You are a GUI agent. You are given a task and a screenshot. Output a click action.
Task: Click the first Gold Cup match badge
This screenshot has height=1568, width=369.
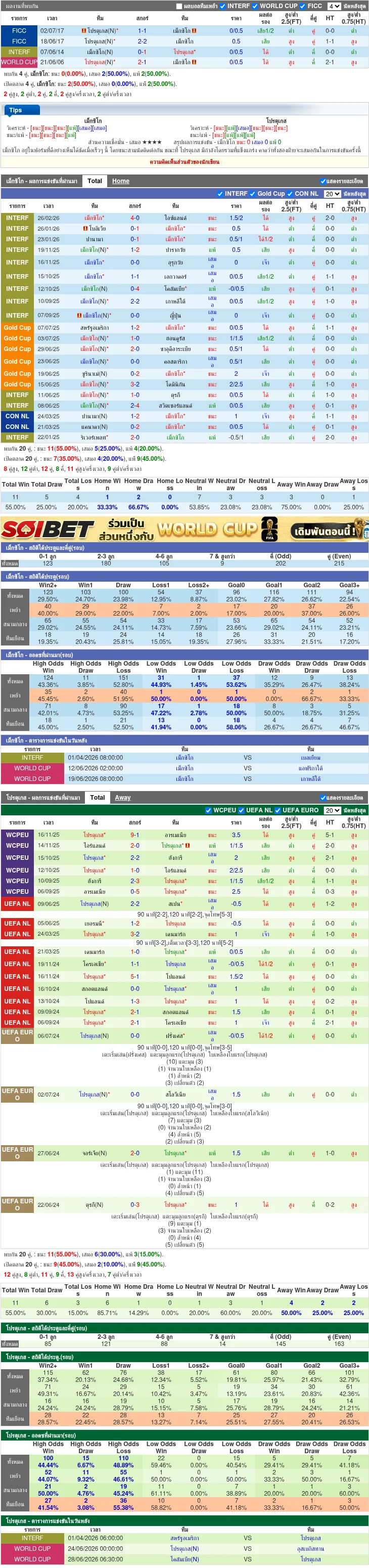17,327
